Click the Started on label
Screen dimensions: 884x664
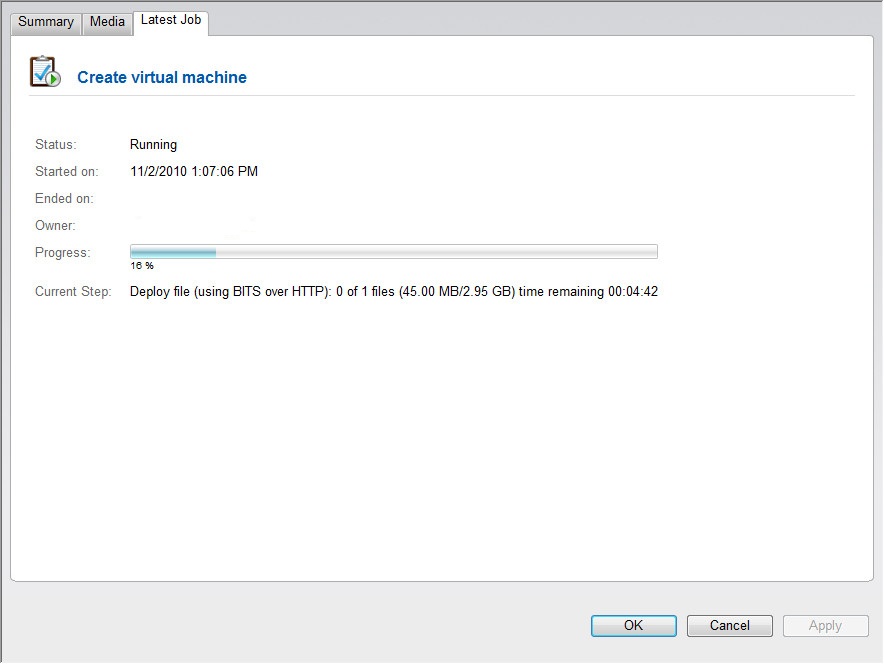[x=66, y=172]
